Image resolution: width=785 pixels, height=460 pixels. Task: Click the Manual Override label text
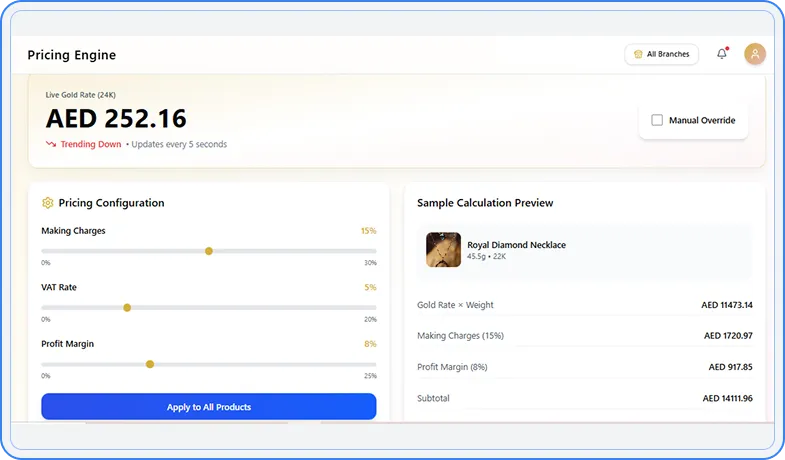pos(702,120)
